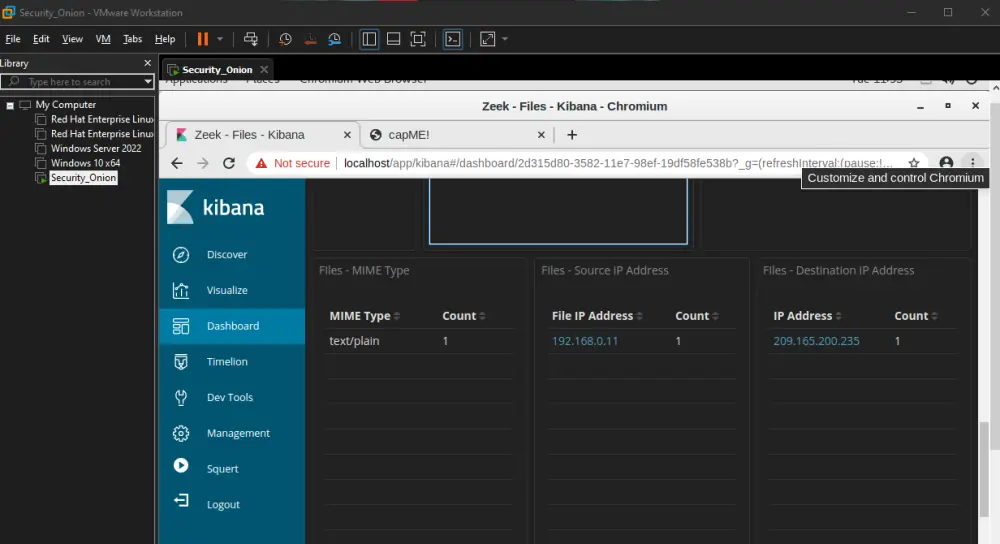The height and width of the screenshot is (544, 1000).
Task: Open the VMware File menu
Action: [x=13, y=39]
